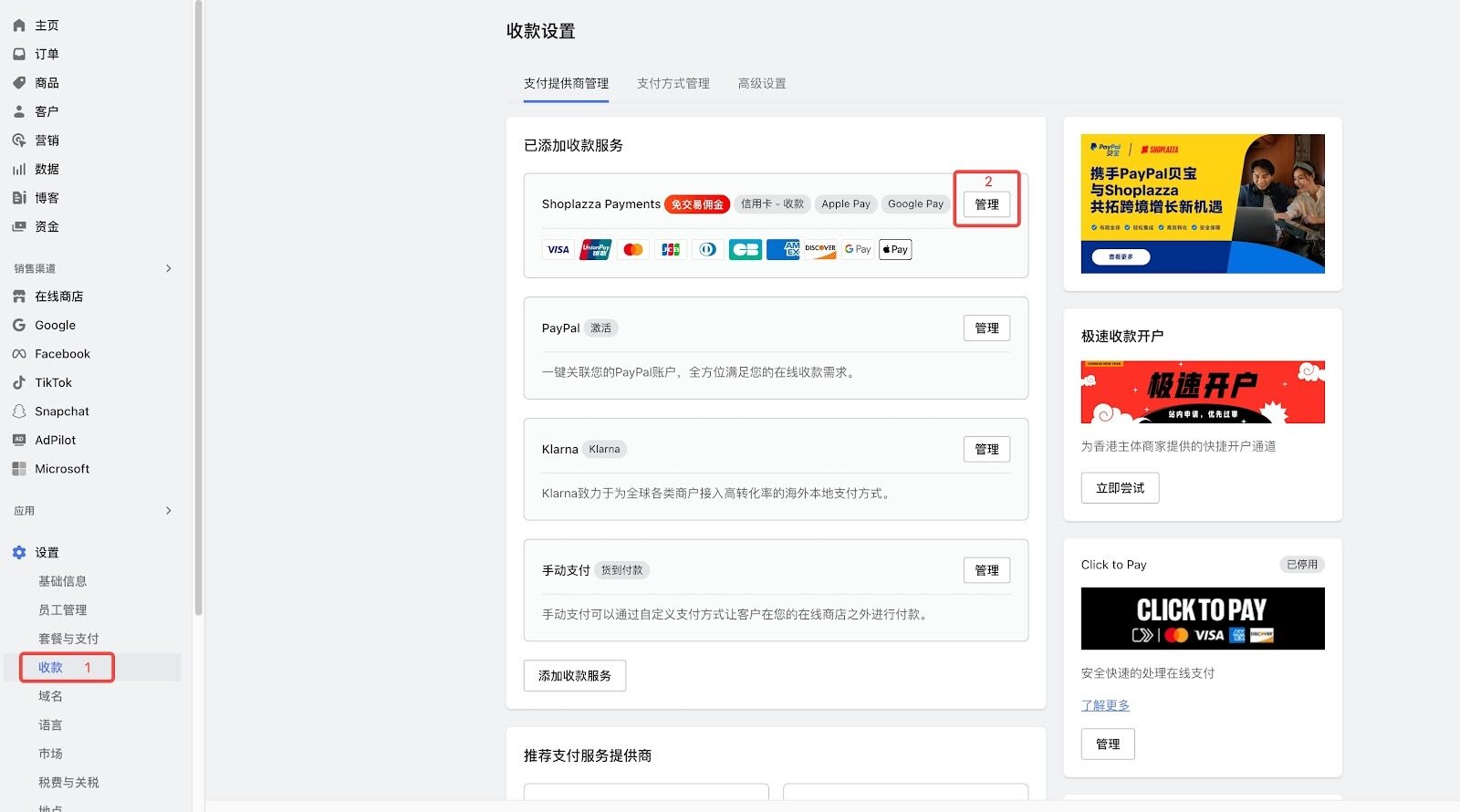The width and height of the screenshot is (1460, 812).
Task: Expand the 应用 section arrow
Action: (x=169, y=511)
